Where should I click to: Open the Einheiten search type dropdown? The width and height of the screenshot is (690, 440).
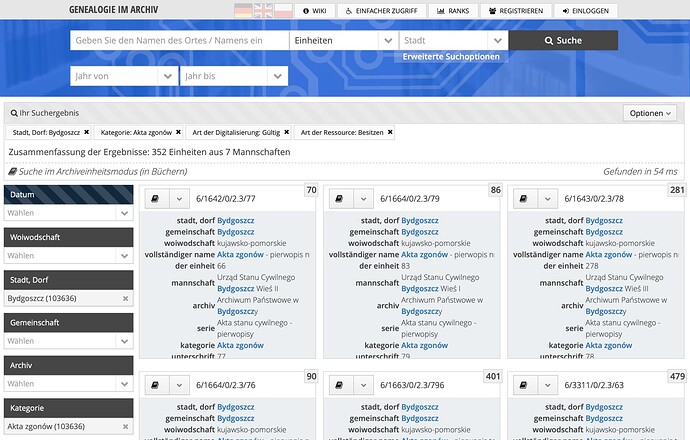[x=344, y=40]
